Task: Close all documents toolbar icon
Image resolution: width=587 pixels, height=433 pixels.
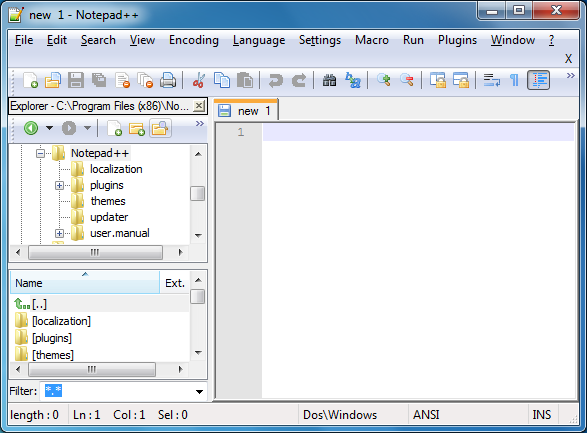Action: coord(145,80)
